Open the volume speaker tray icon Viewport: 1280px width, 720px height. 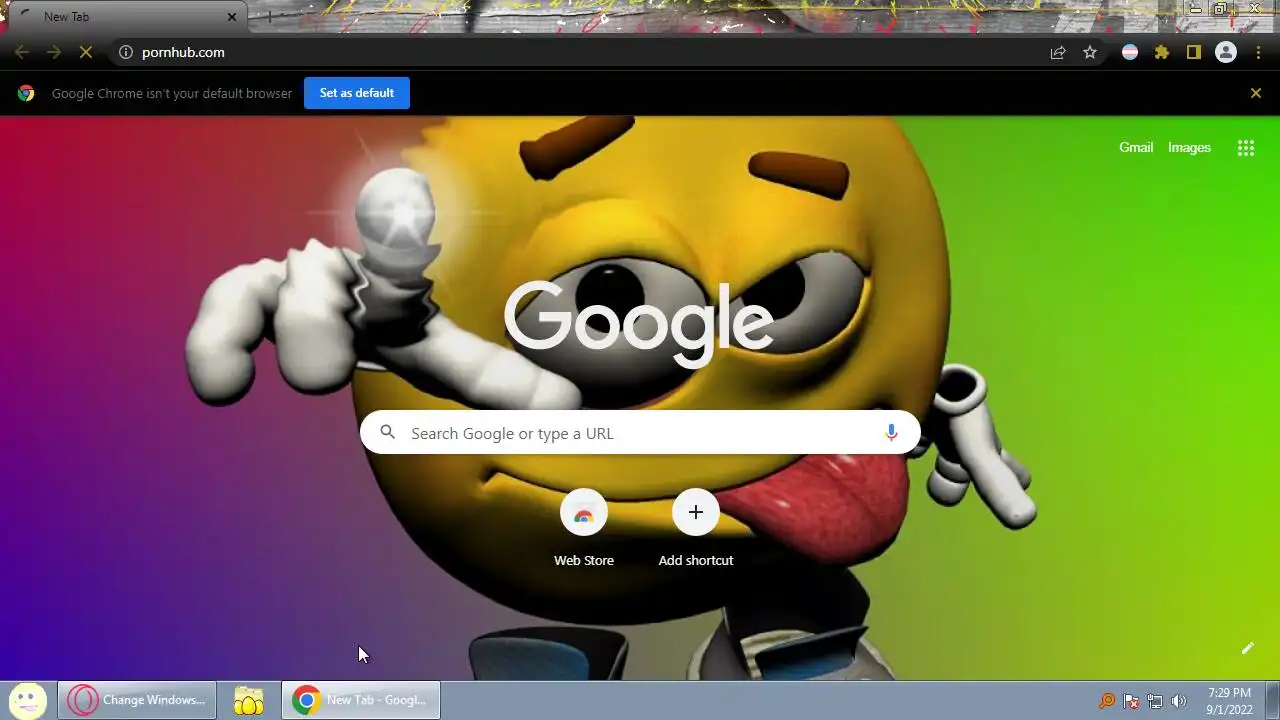[x=1179, y=701]
